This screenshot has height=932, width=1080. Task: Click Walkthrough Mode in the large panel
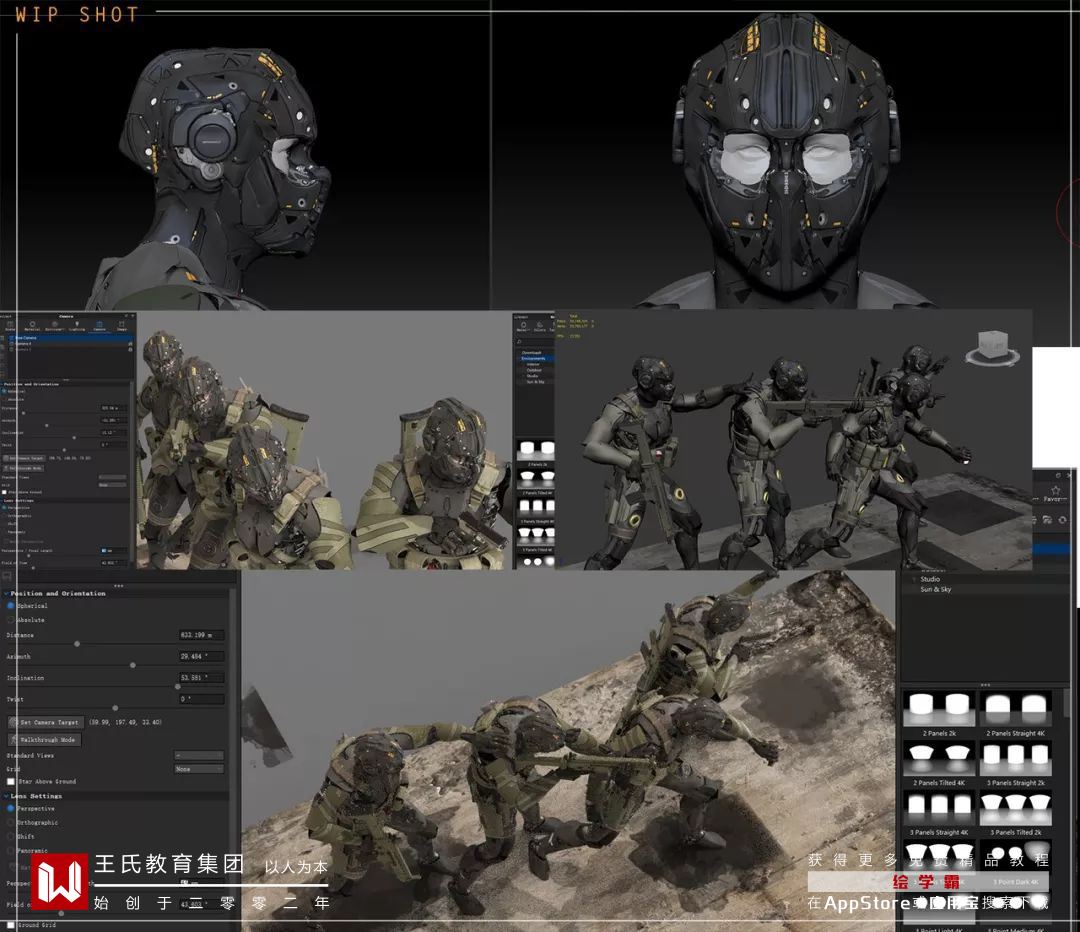click(45, 740)
